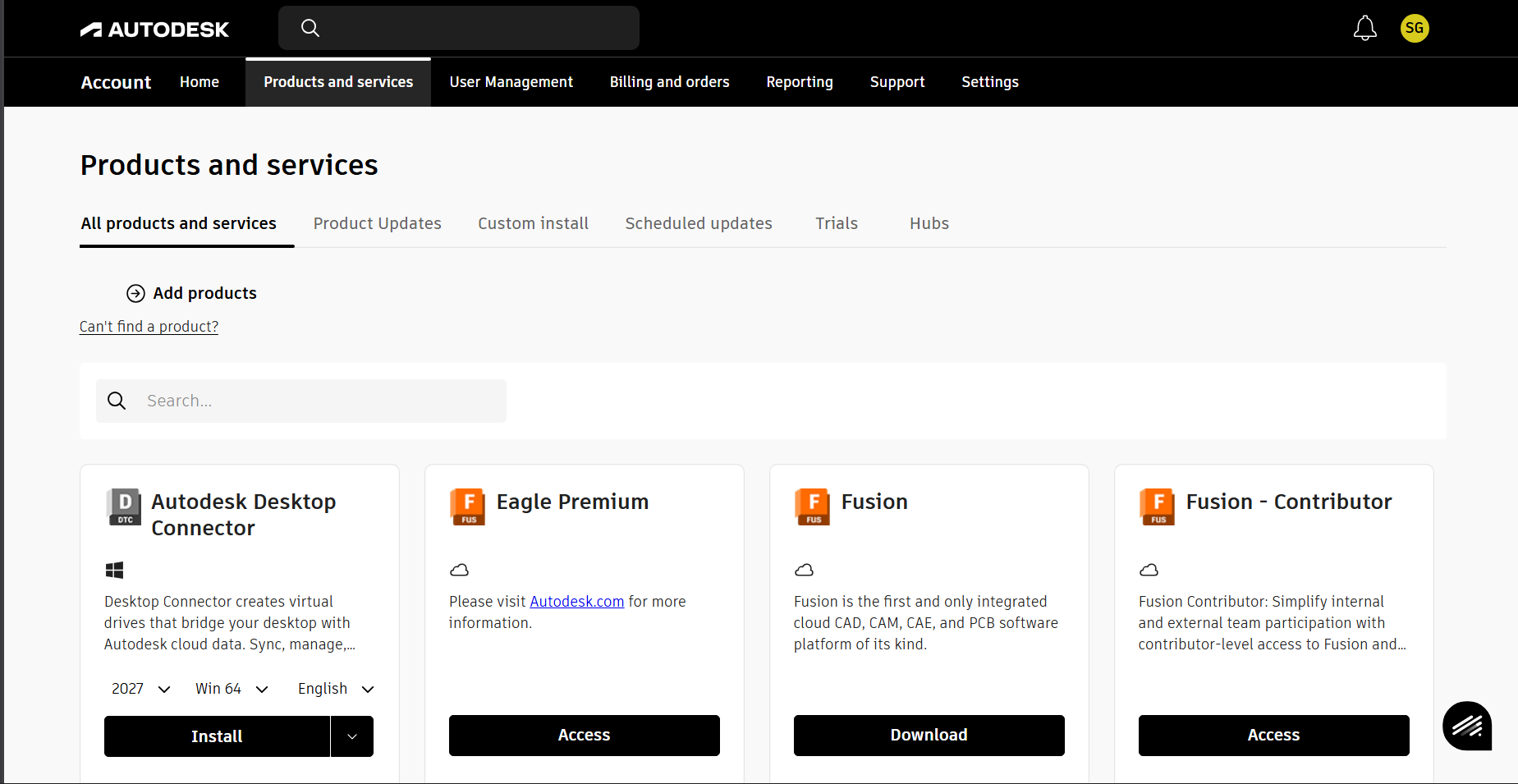Click the Account label in navigation
This screenshot has width=1518, height=784.
point(116,82)
